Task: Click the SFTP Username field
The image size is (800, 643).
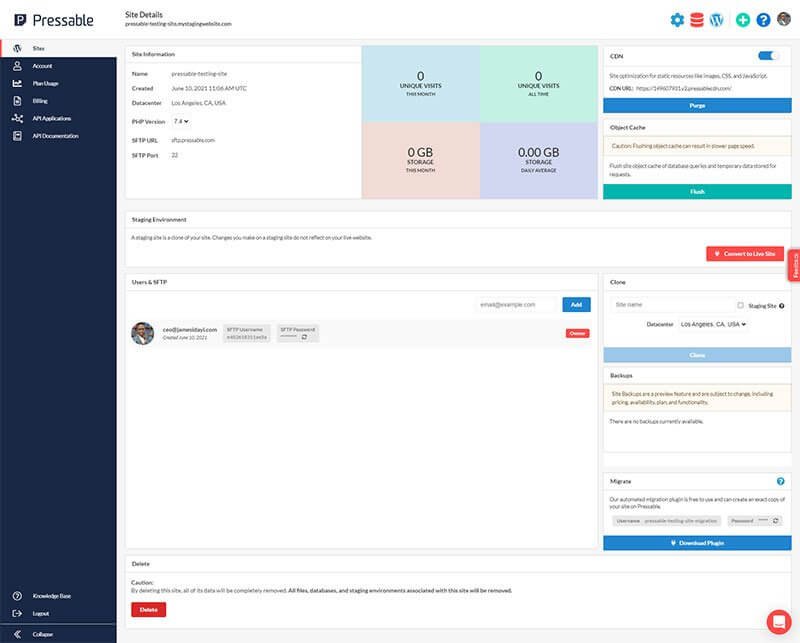Action: (x=247, y=333)
